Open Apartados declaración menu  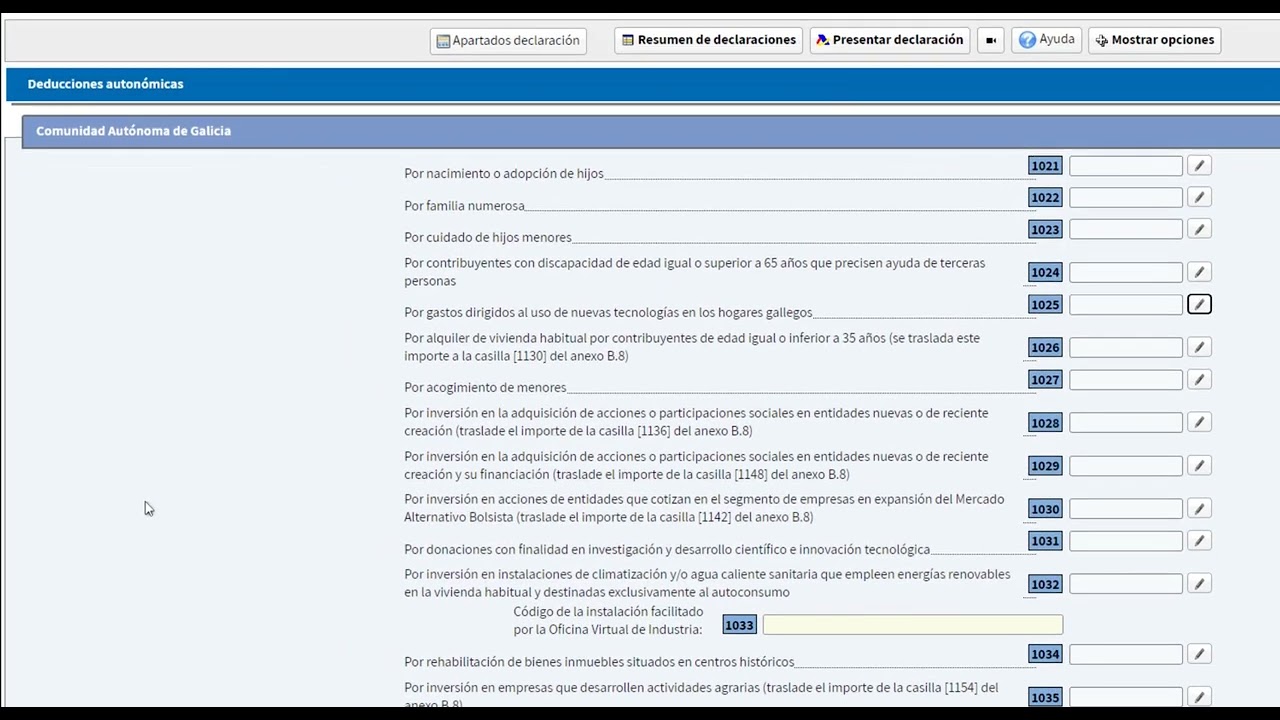tap(508, 41)
